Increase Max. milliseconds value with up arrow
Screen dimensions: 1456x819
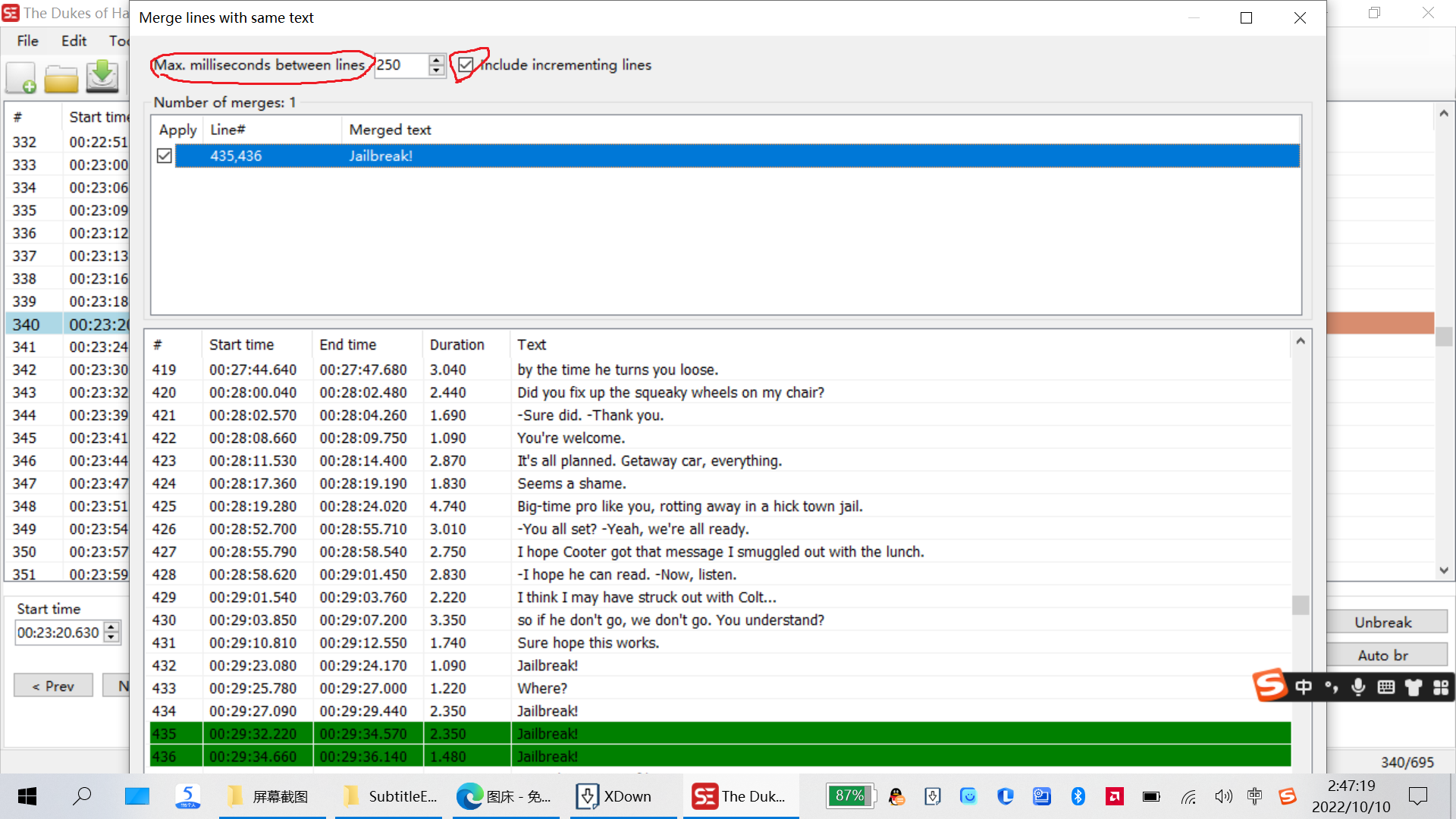click(x=436, y=61)
